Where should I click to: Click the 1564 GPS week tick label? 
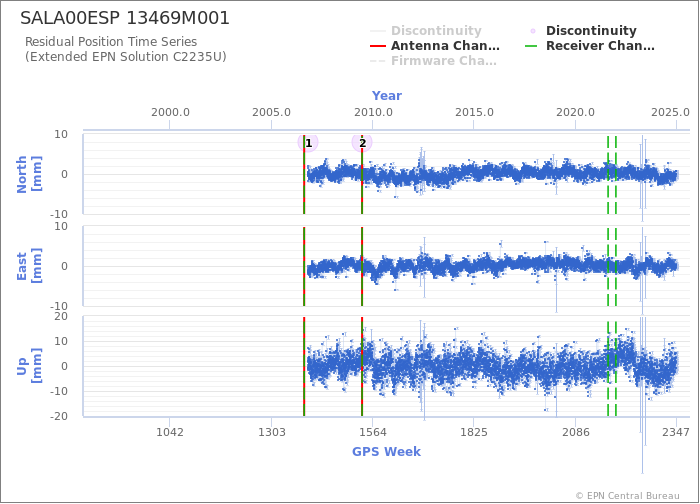point(373,432)
